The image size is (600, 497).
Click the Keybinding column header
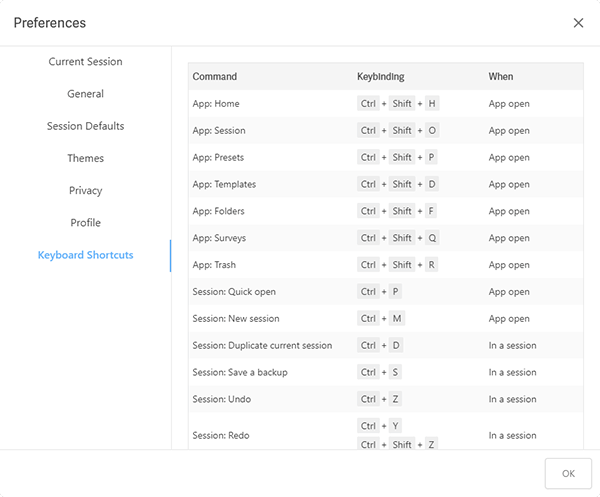click(381, 77)
